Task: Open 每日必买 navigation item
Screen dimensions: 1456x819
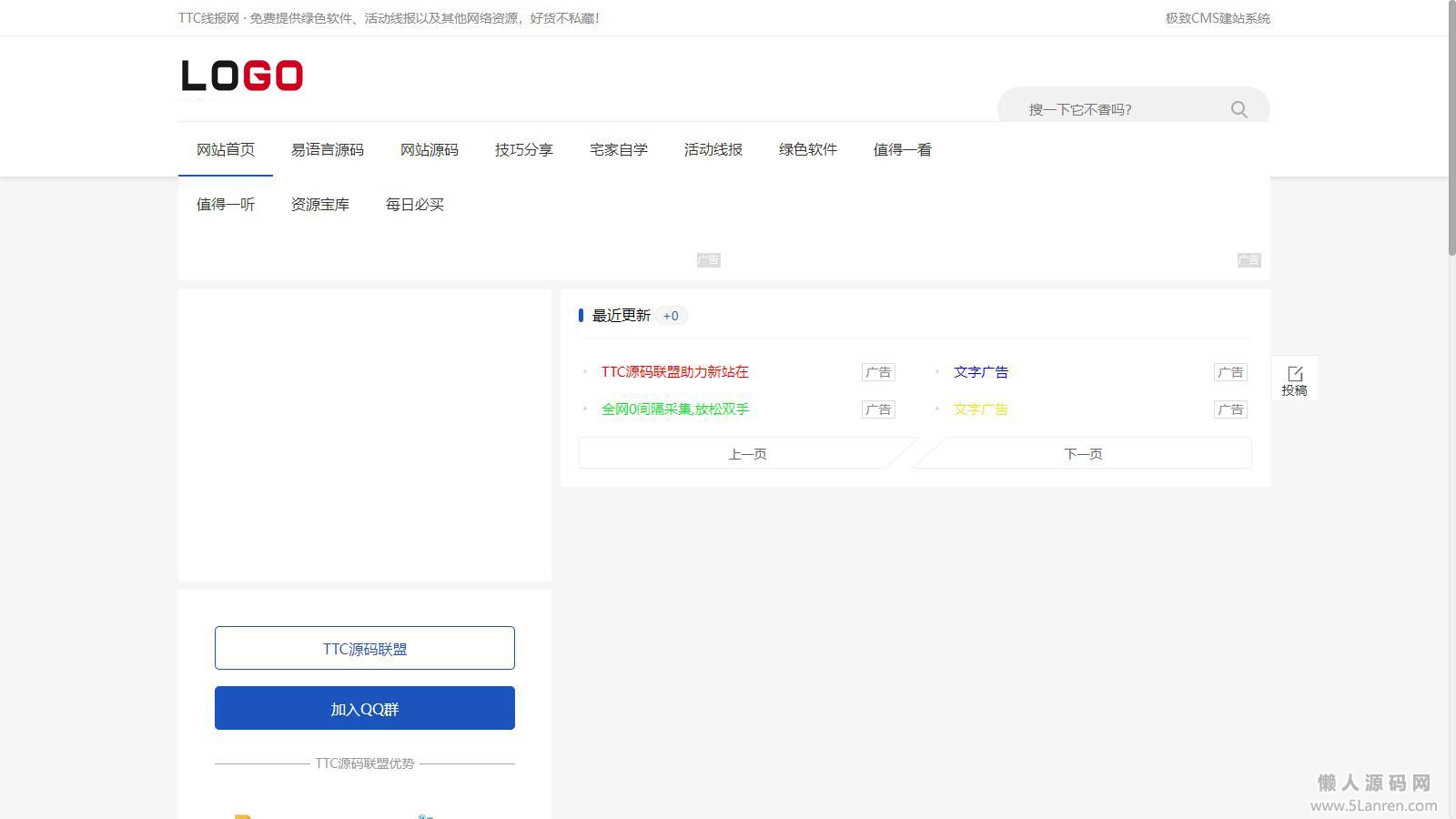Action: click(415, 205)
